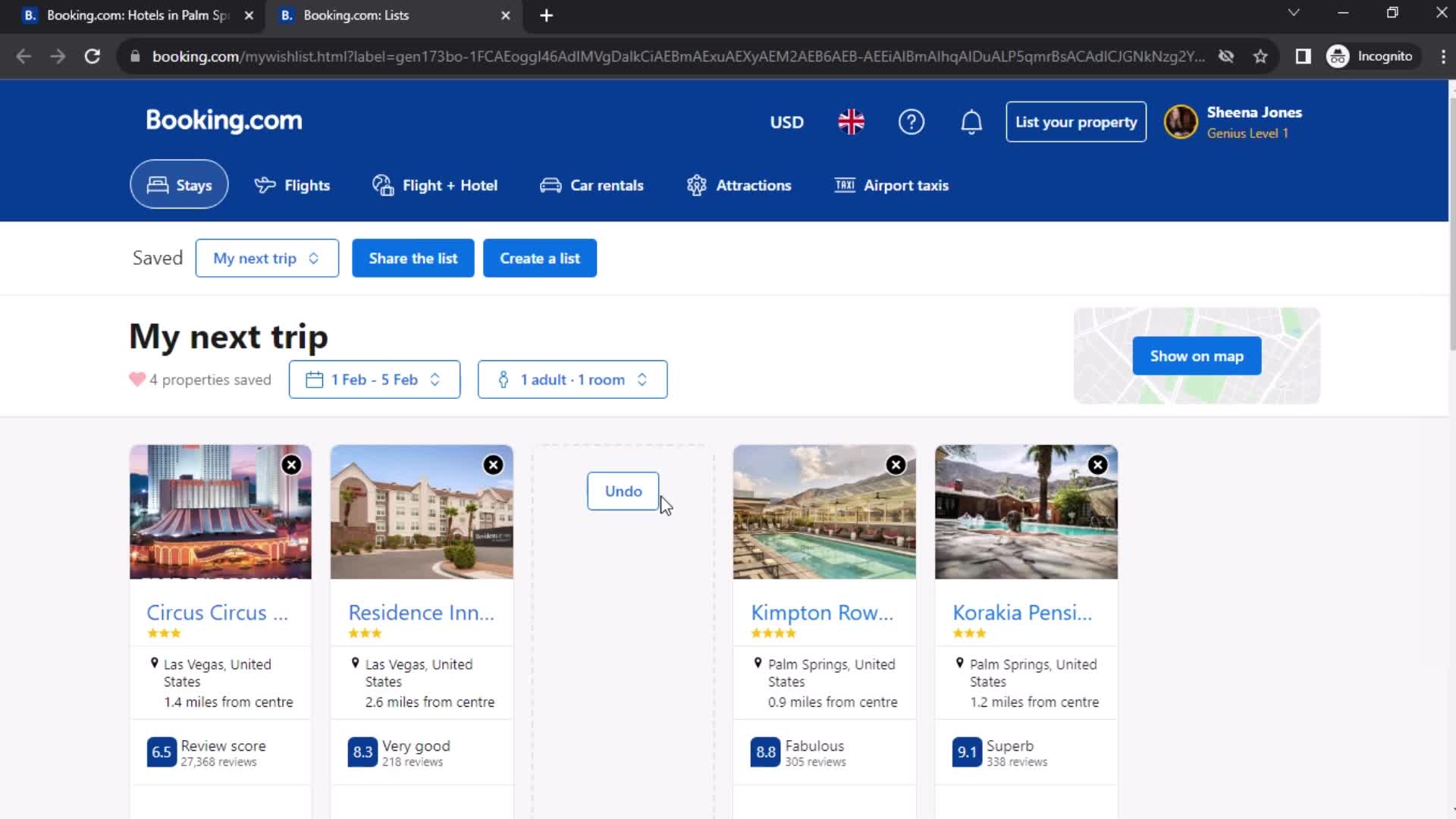Click Genius Level 1 label
The image size is (1456, 819).
1247,133
